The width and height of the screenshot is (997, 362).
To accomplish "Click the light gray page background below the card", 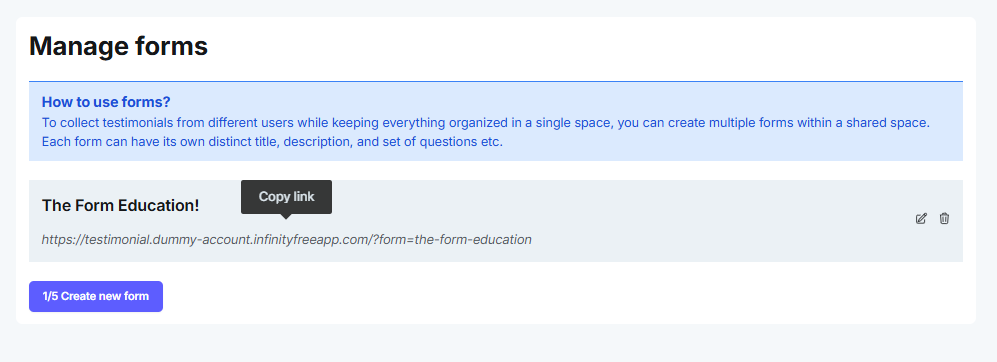I will (x=496, y=344).
